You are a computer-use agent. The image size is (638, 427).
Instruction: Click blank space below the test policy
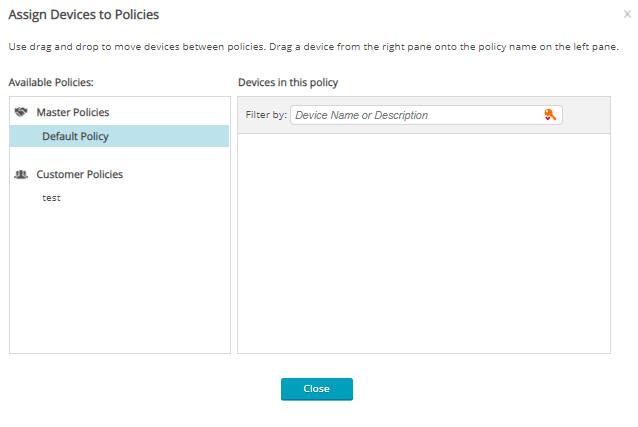pyautogui.click(x=118, y=280)
